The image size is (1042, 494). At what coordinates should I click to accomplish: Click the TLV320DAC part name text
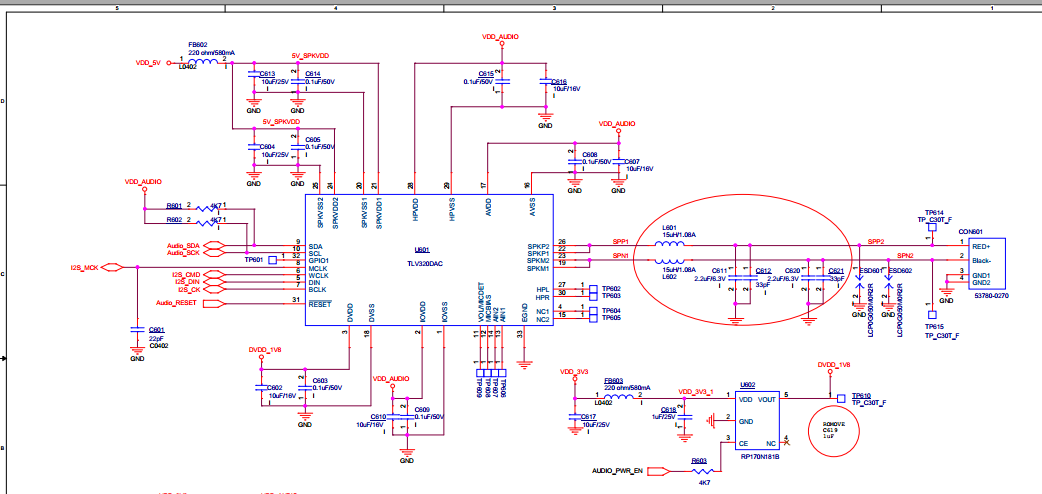coord(427,264)
